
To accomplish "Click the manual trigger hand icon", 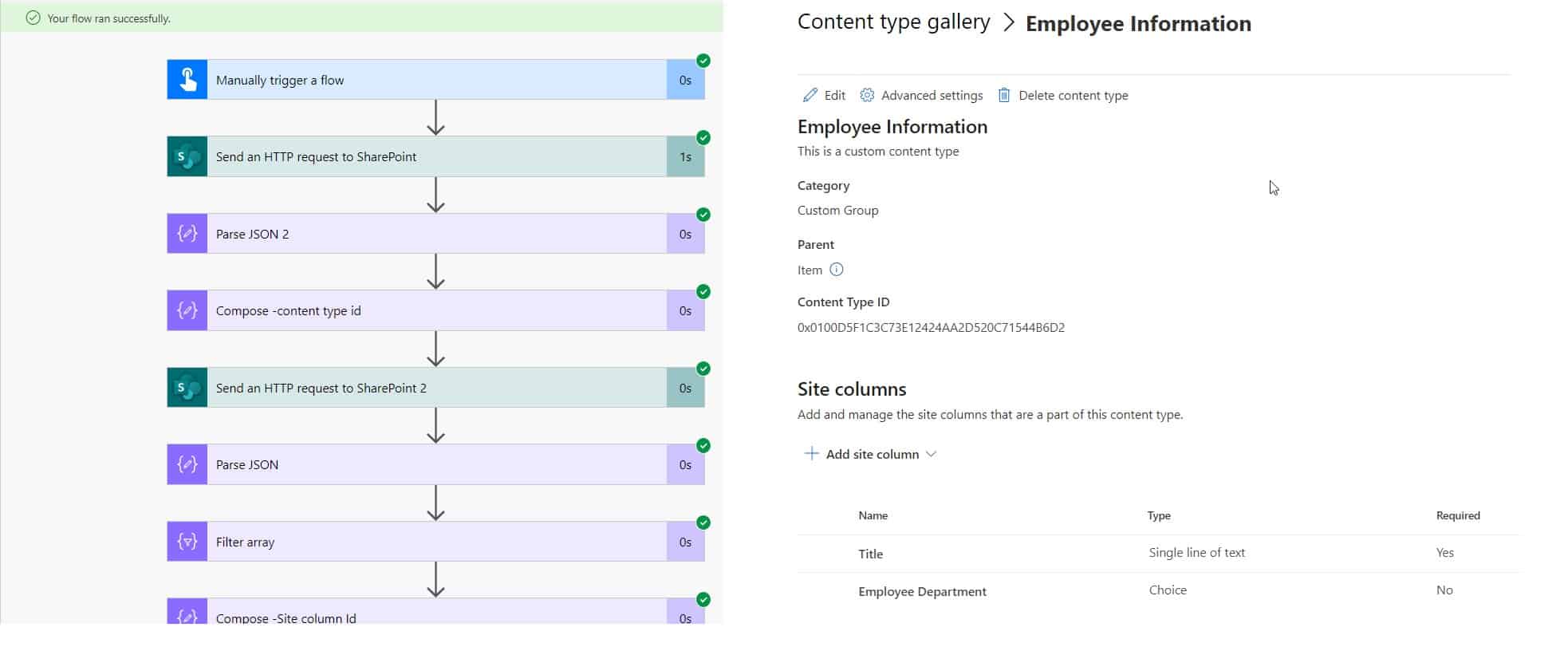I will pos(187,80).
